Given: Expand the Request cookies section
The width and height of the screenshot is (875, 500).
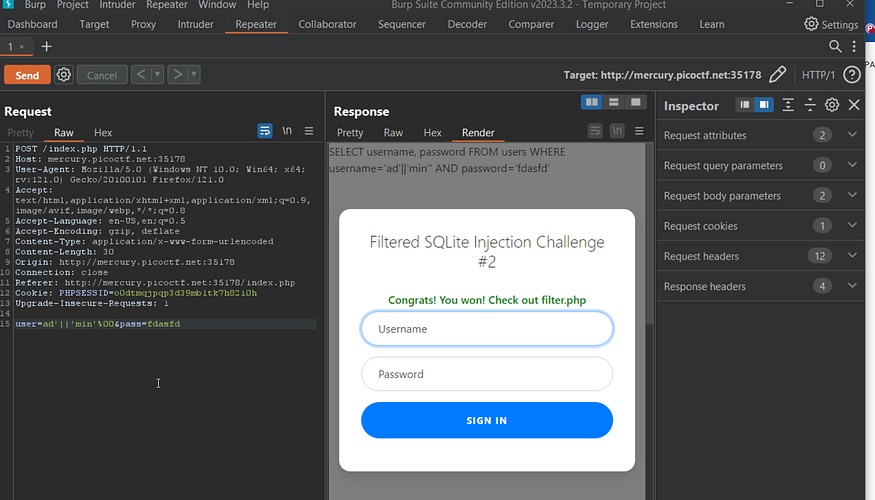Looking at the screenshot, I should coord(852,226).
